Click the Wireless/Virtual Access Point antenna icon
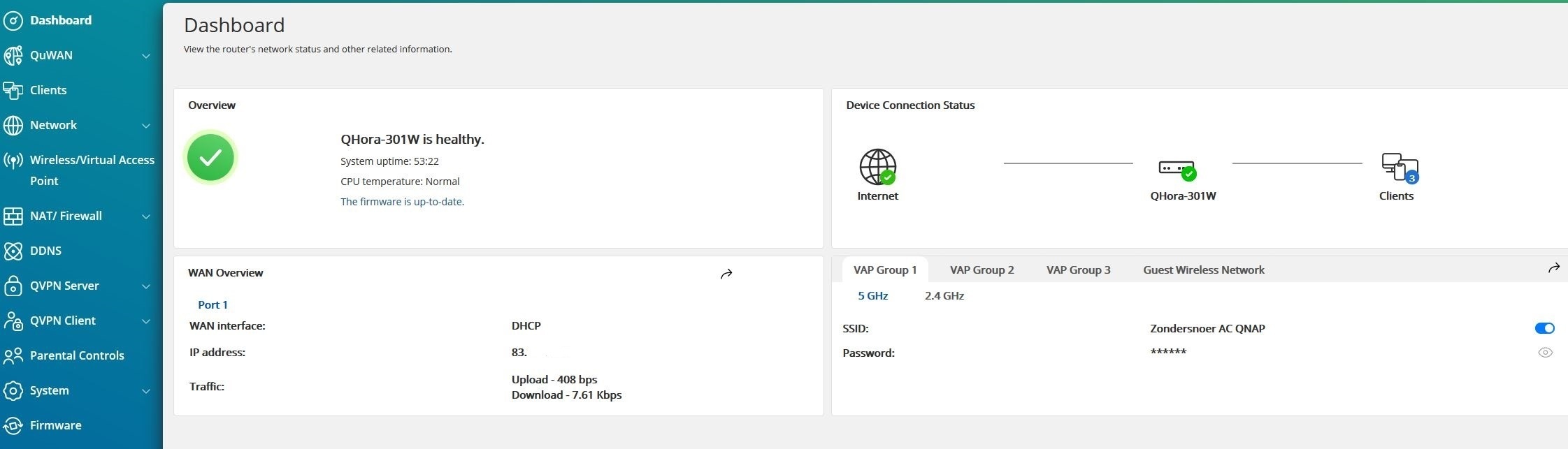1568x449 pixels. [x=13, y=161]
